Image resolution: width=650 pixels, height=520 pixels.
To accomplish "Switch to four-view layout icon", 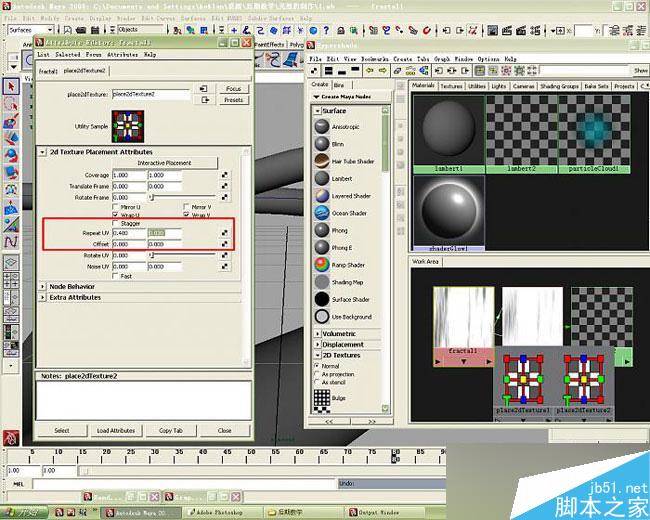I will [x=11, y=280].
